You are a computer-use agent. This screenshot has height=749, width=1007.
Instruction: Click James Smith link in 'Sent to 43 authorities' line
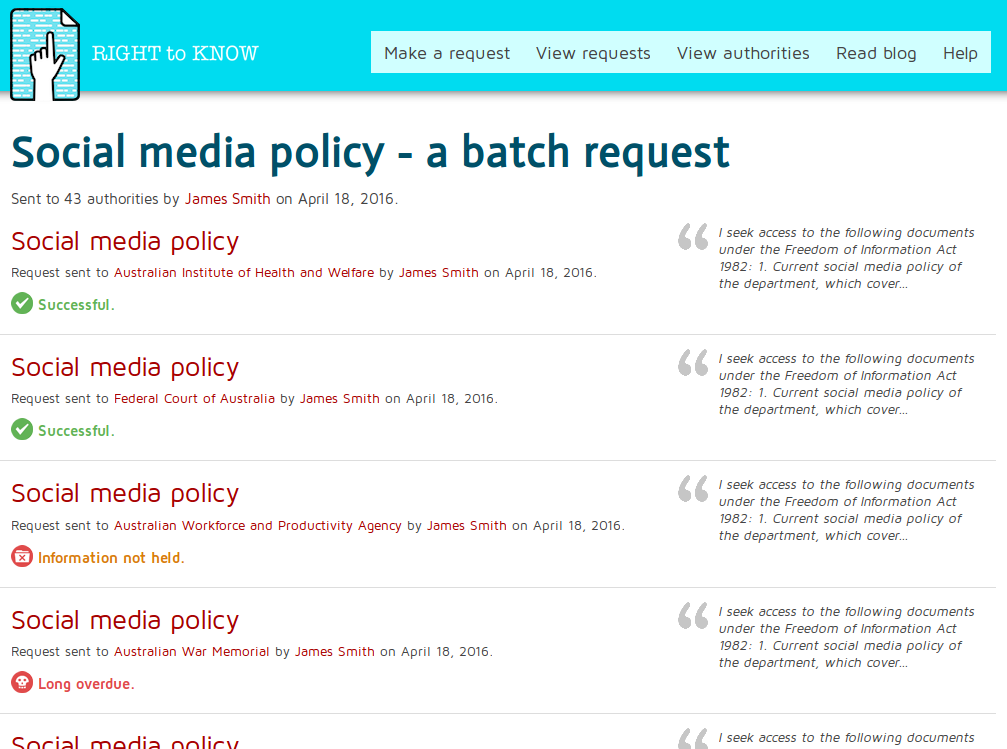pos(227,199)
